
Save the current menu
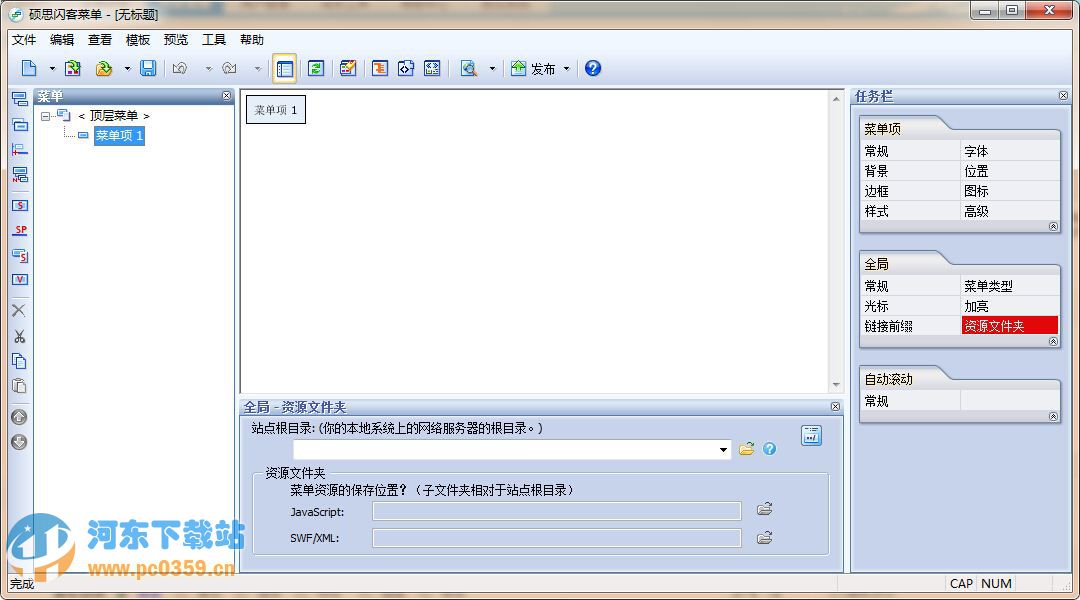point(148,68)
